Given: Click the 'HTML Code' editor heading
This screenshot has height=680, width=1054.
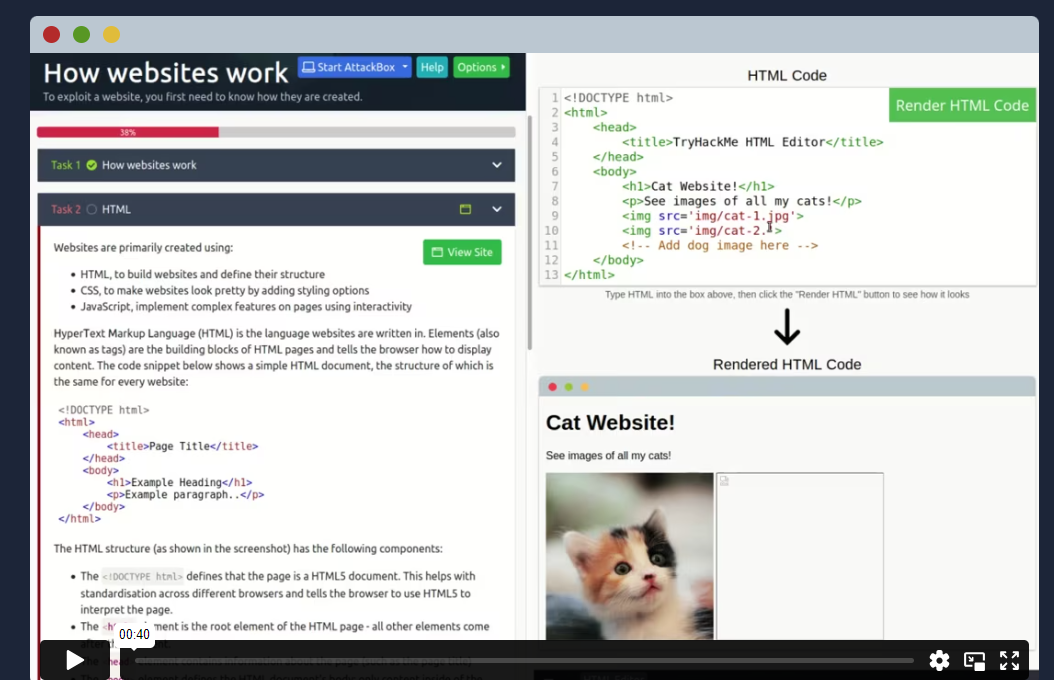Looking at the screenshot, I should point(787,75).
